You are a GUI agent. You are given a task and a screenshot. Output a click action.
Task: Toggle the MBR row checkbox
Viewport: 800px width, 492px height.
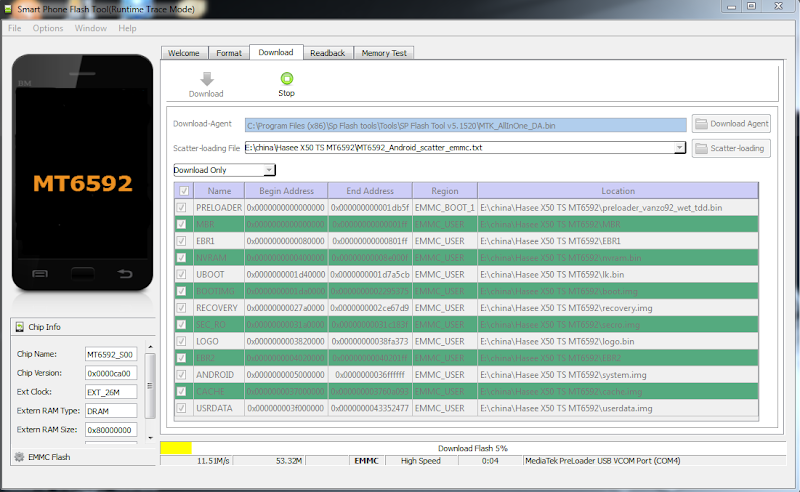(x=181, y=224)
